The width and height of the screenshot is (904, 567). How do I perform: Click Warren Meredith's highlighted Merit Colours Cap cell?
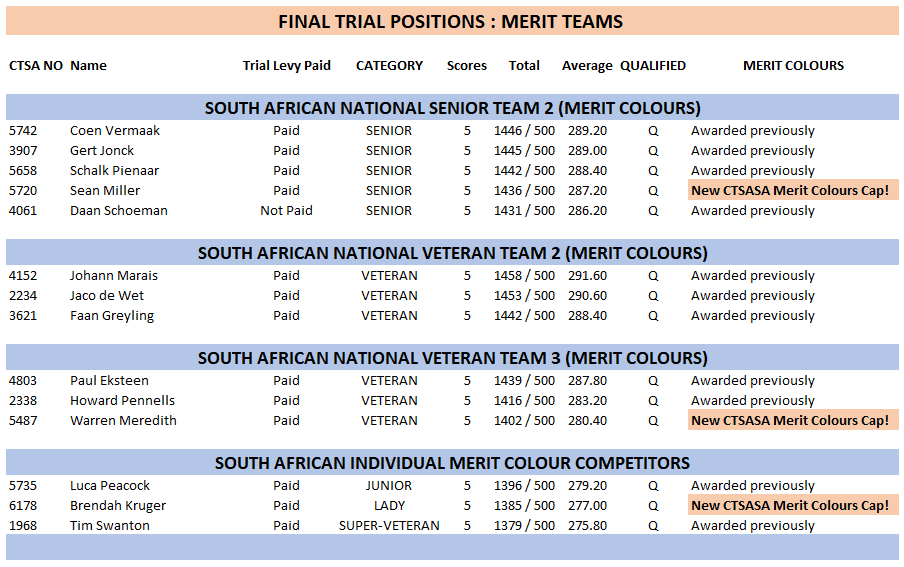792,420
